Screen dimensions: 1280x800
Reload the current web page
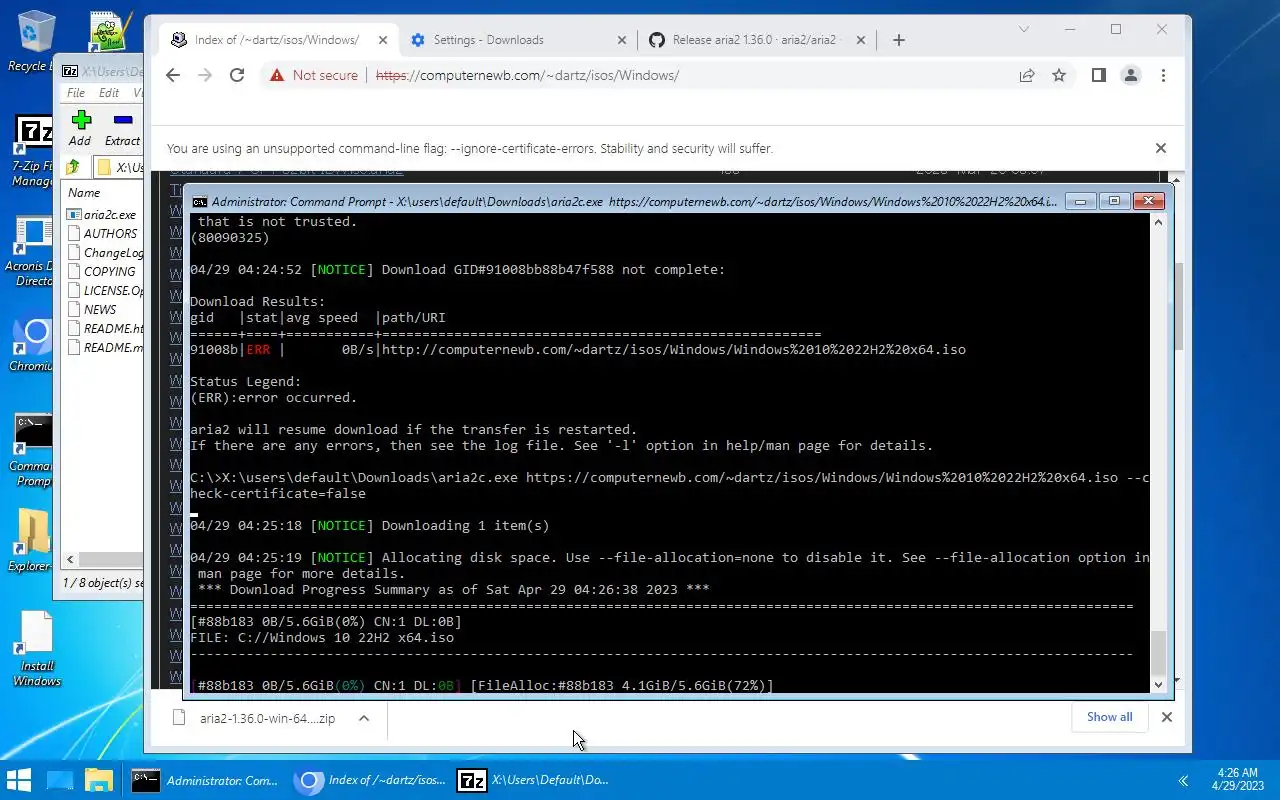click(x=237, y=75)
